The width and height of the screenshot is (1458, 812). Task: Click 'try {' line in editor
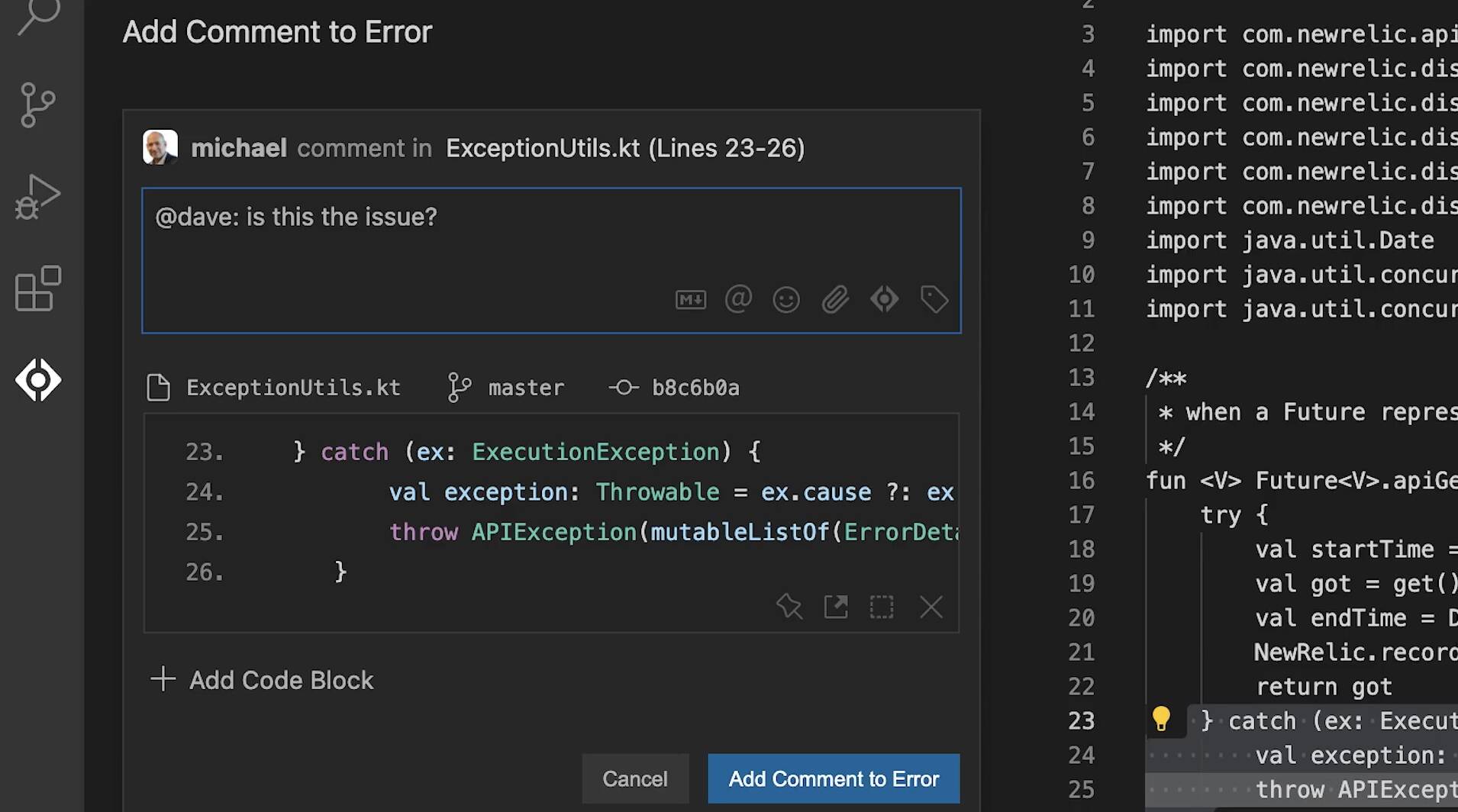[1234, 515]
